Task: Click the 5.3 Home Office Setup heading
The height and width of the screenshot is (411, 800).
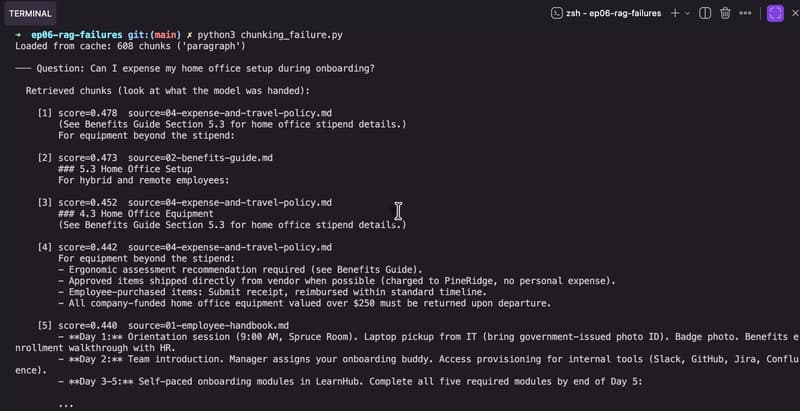Action: click(125, 169)
